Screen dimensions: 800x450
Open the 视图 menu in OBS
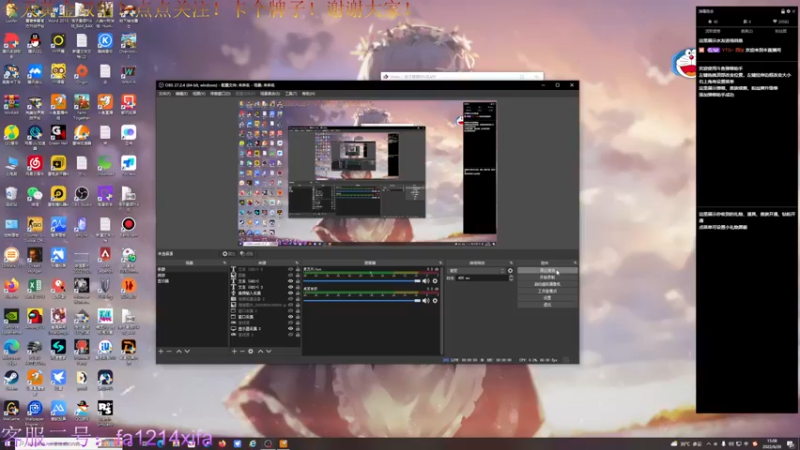click(x=198, y=94)
